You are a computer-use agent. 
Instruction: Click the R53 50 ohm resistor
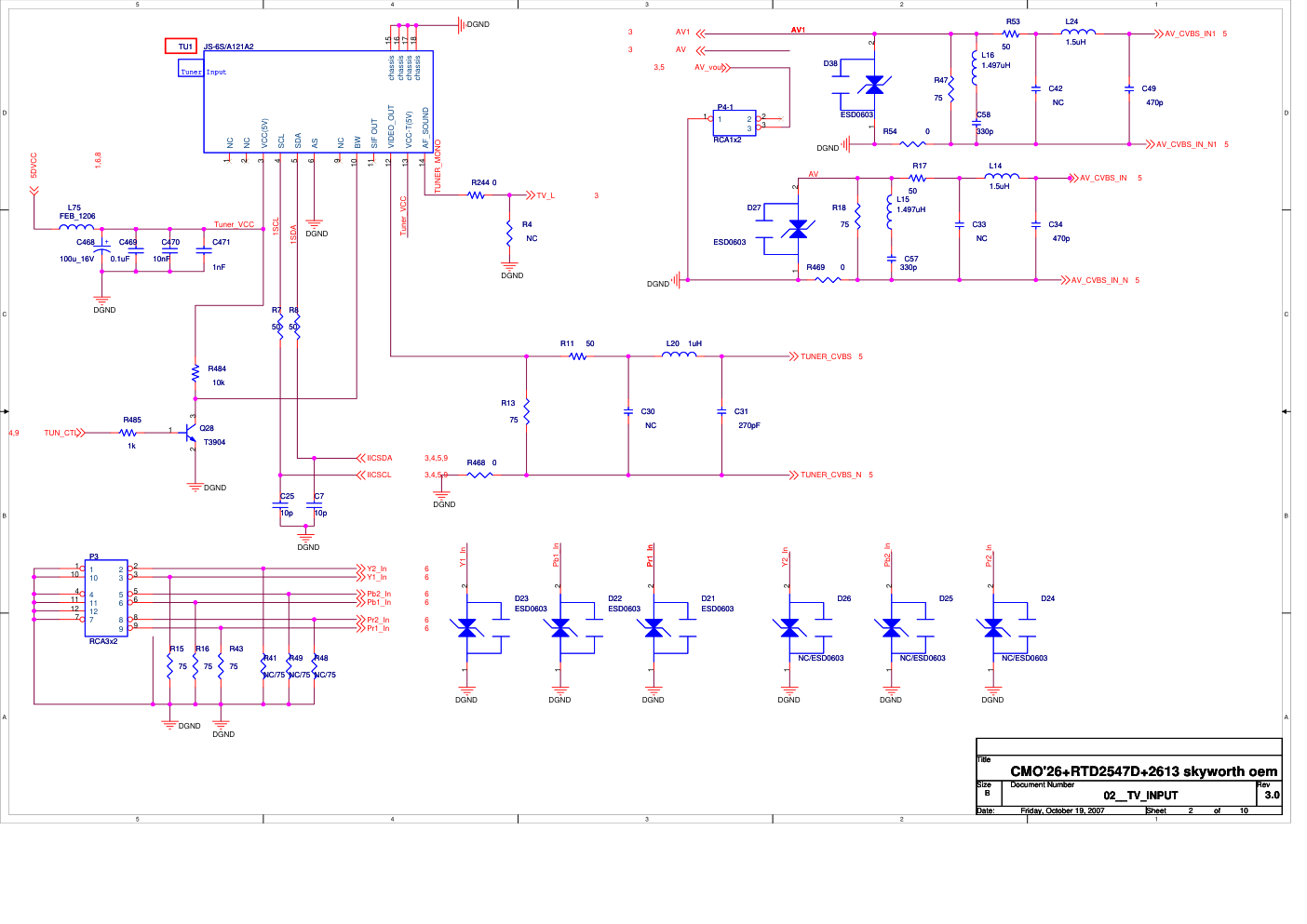pos(1011,34)
